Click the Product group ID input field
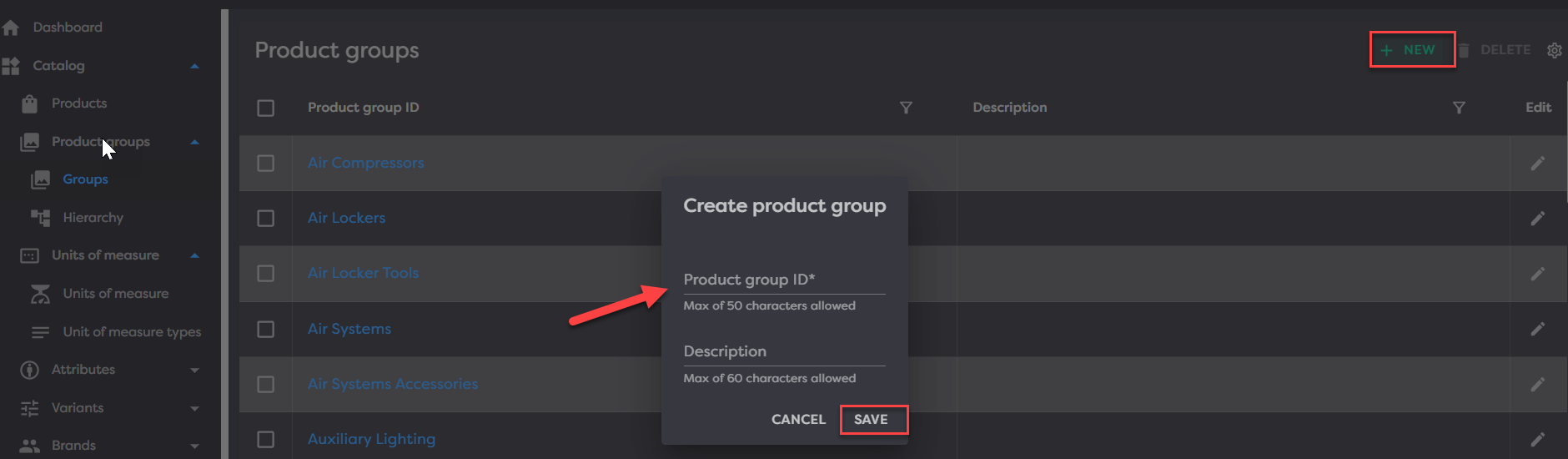The width and height of the screenshot is (1568, 459). click(x=784, y=280)
